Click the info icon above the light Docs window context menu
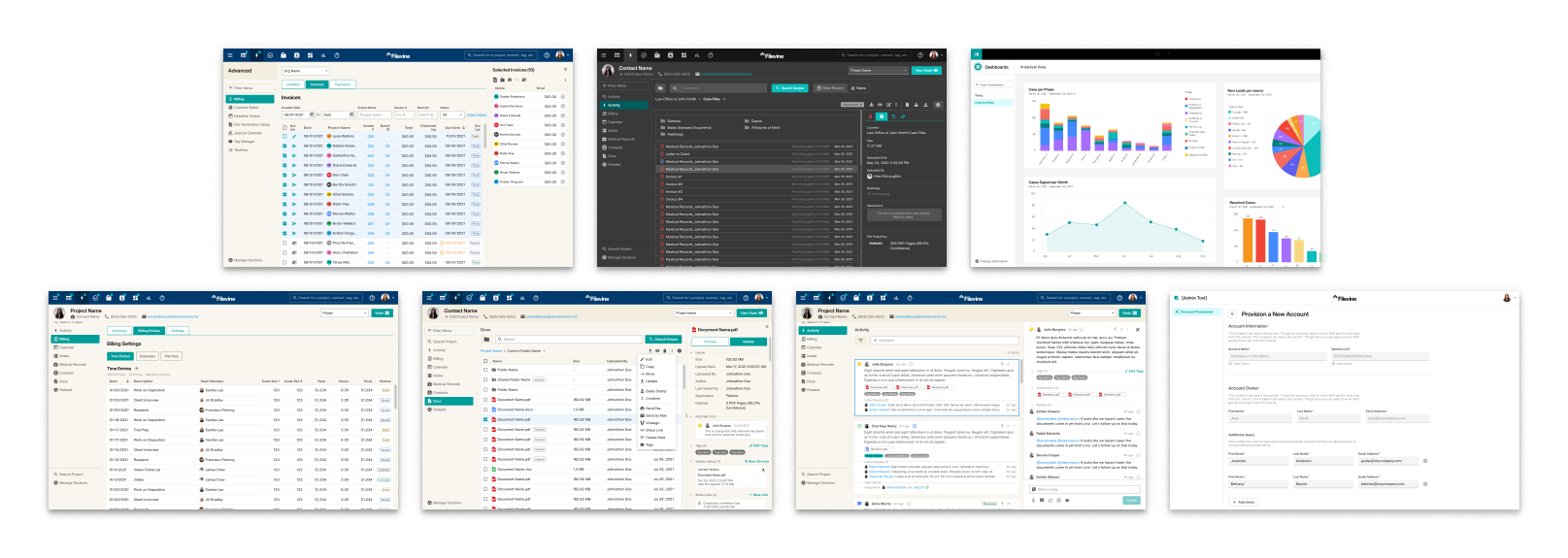Screen dimensions: 1568x558 [x=680, y=350]
